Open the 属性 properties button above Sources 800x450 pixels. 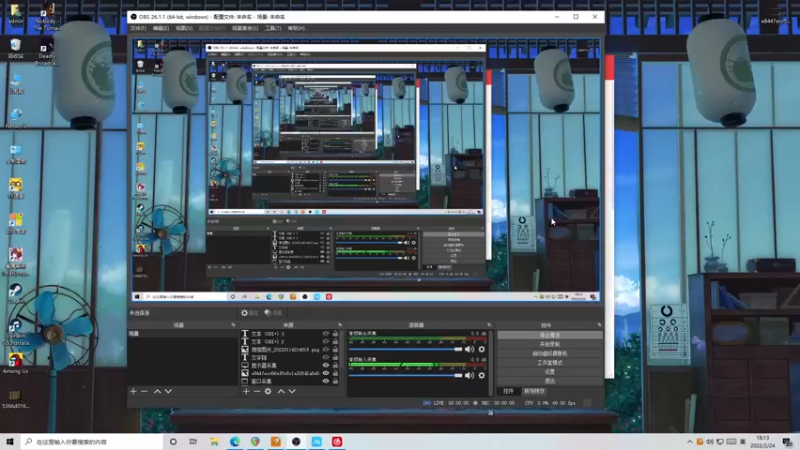(250, 313)
